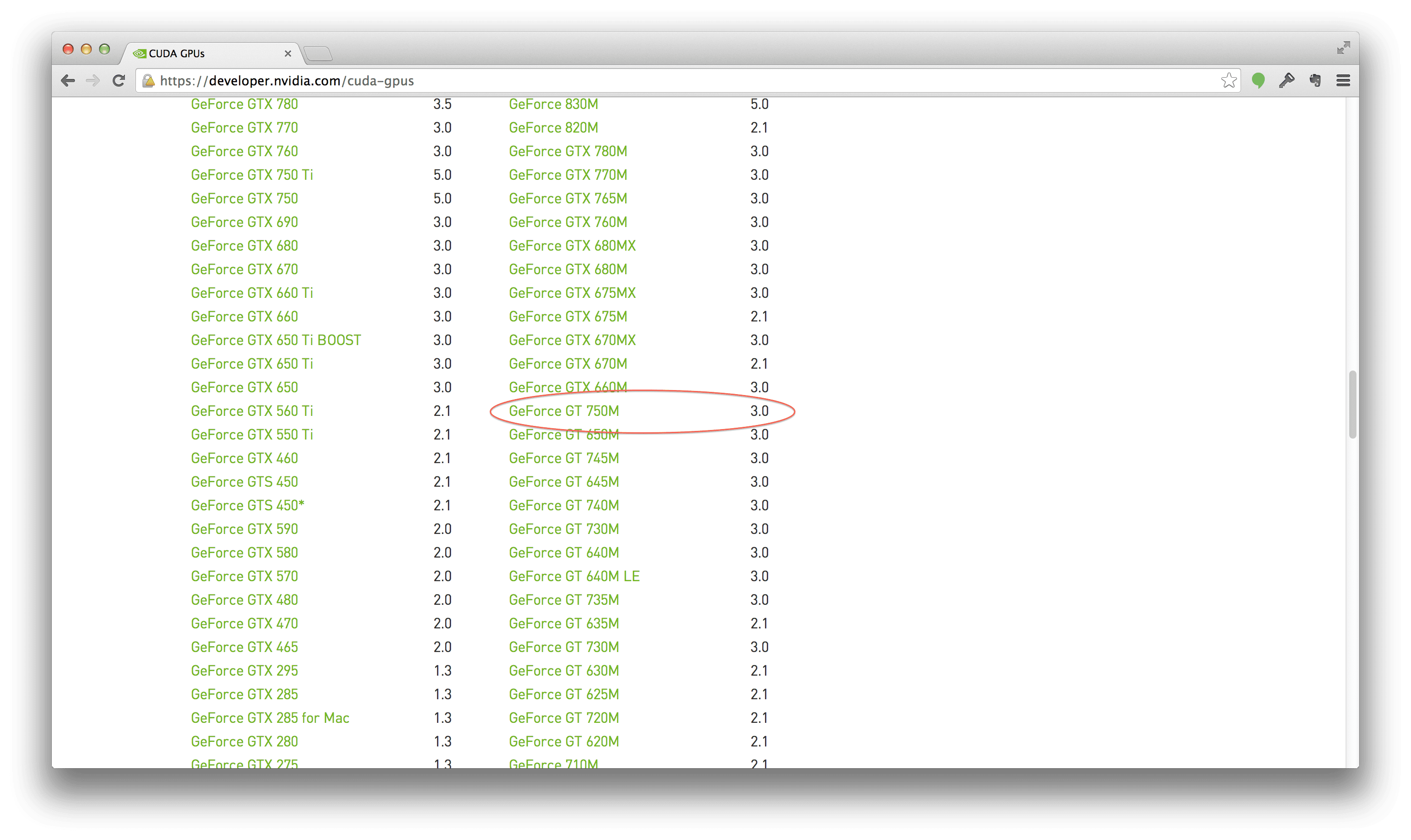Open the Evernote elephant extension
The height and width of the screenshot is (840, 1411).
pos(1315,80)
